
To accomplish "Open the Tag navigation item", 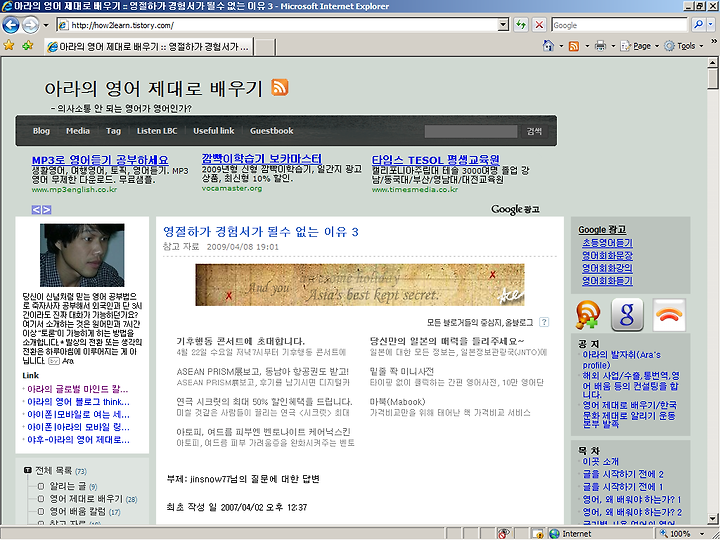I will 113,131.
